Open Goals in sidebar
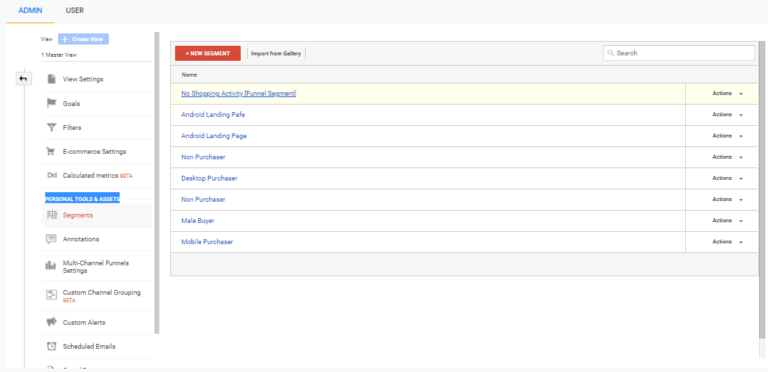This screenshot has width=768, height=372. (72, 104)
